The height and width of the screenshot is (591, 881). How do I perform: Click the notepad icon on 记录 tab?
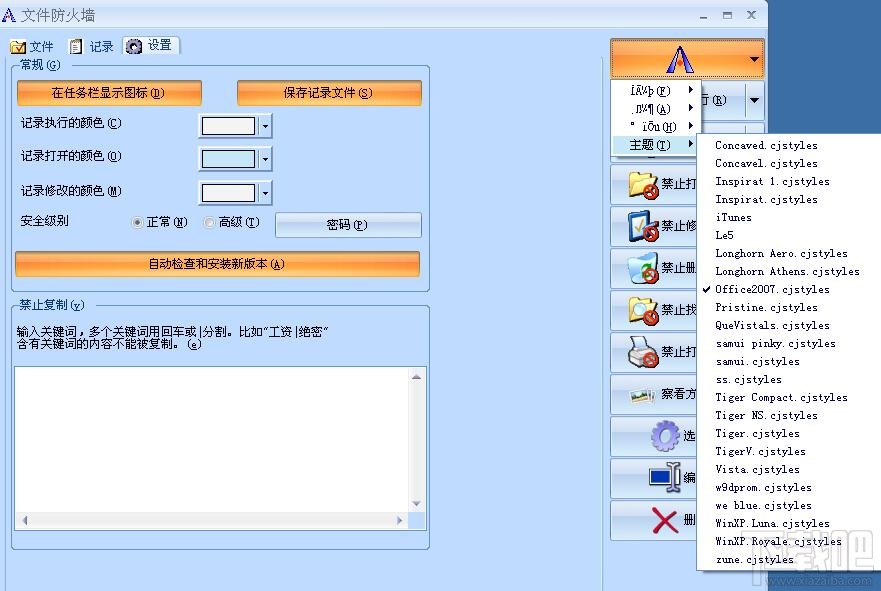tap(76, 47)
